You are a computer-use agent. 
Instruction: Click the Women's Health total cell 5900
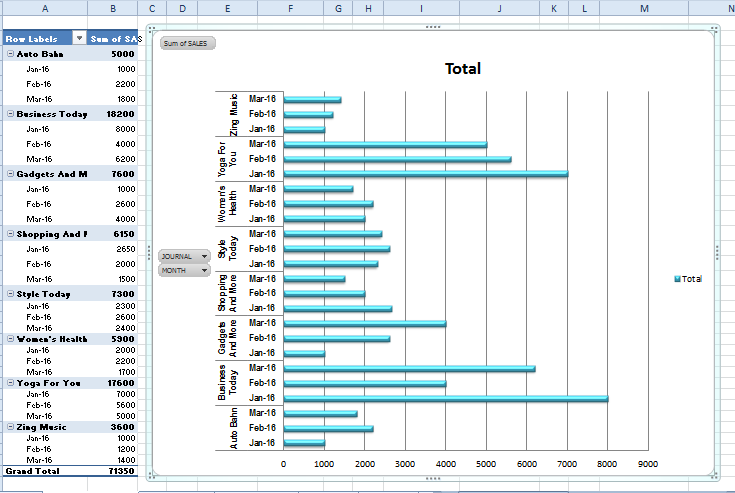coord(112,338)
